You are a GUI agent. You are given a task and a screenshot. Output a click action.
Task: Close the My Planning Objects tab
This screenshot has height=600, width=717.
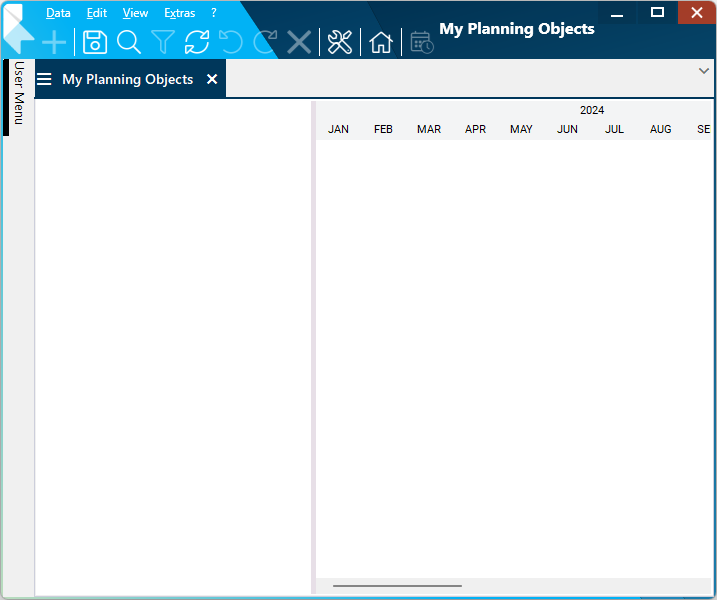[212, 79]
